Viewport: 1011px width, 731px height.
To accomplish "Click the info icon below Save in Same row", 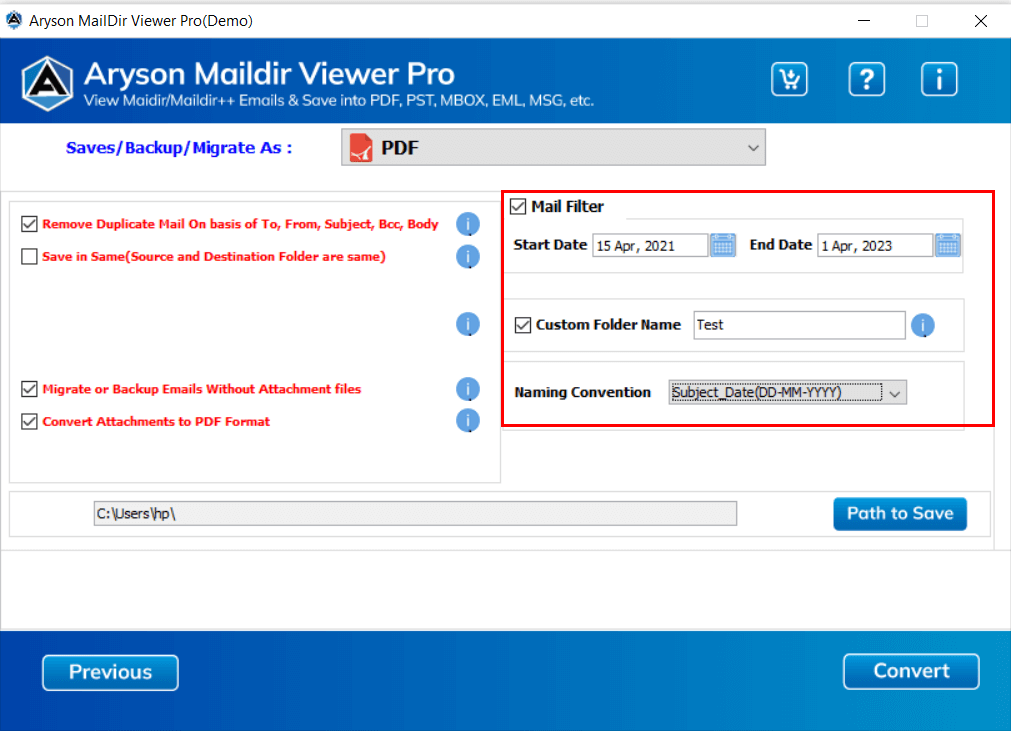I will (467, 324).
